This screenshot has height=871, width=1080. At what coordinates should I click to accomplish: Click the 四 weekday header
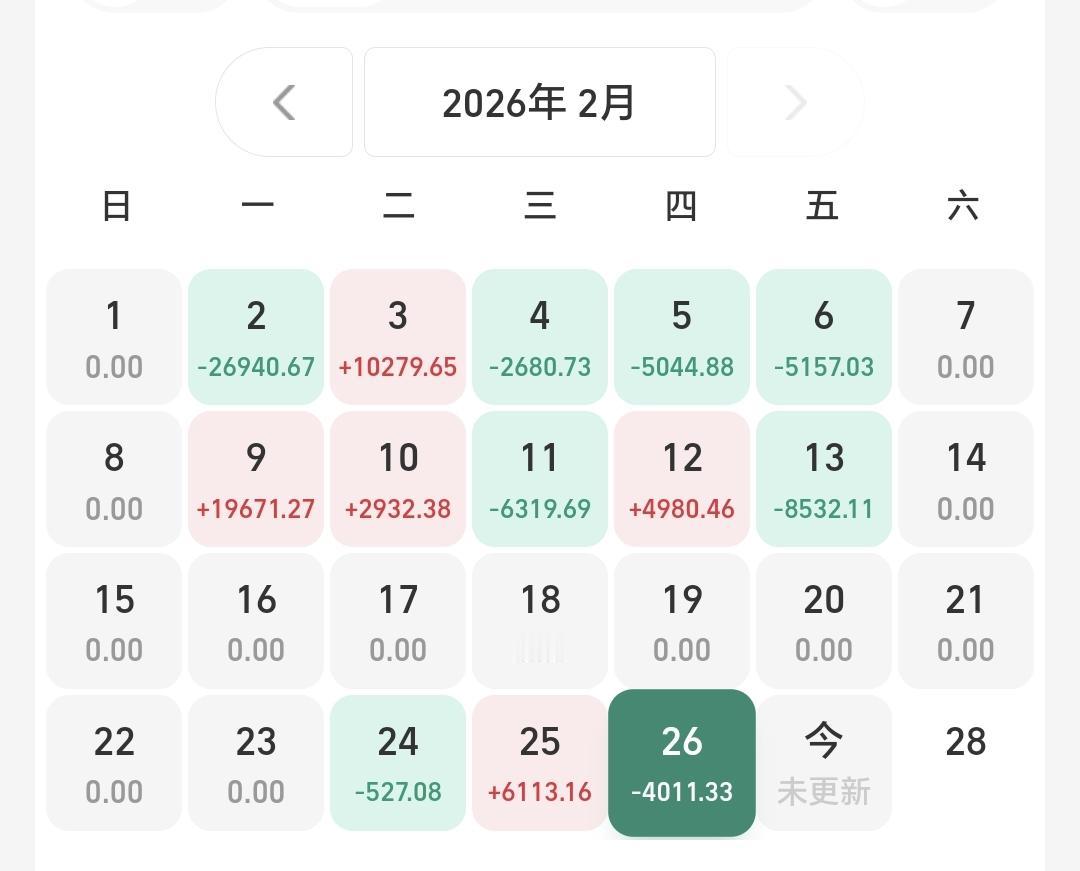pyautogui.click(x=681, y=205)
